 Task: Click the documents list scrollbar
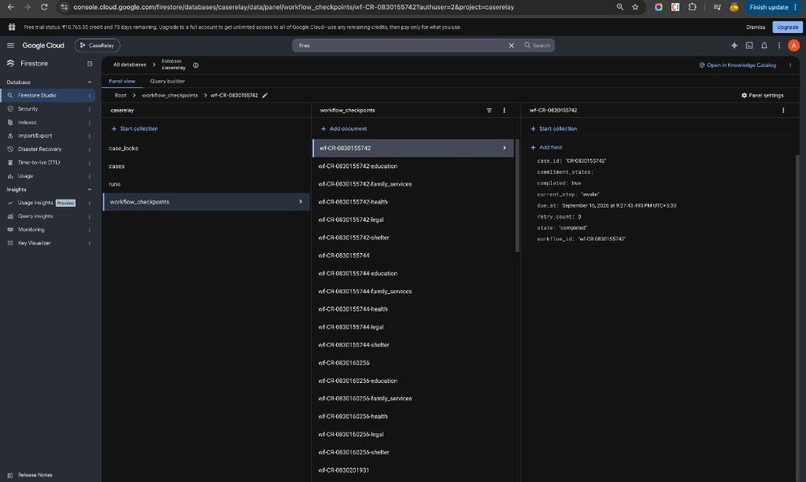(x=517, y=195)
